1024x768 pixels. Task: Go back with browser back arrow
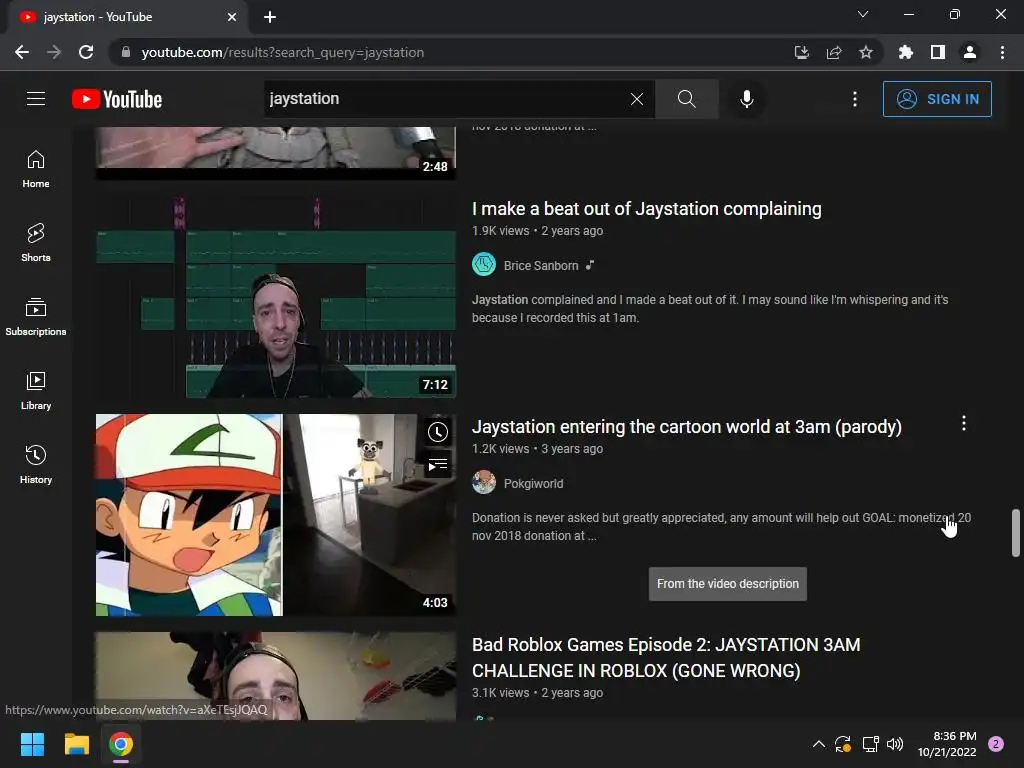tap(22, 52)
